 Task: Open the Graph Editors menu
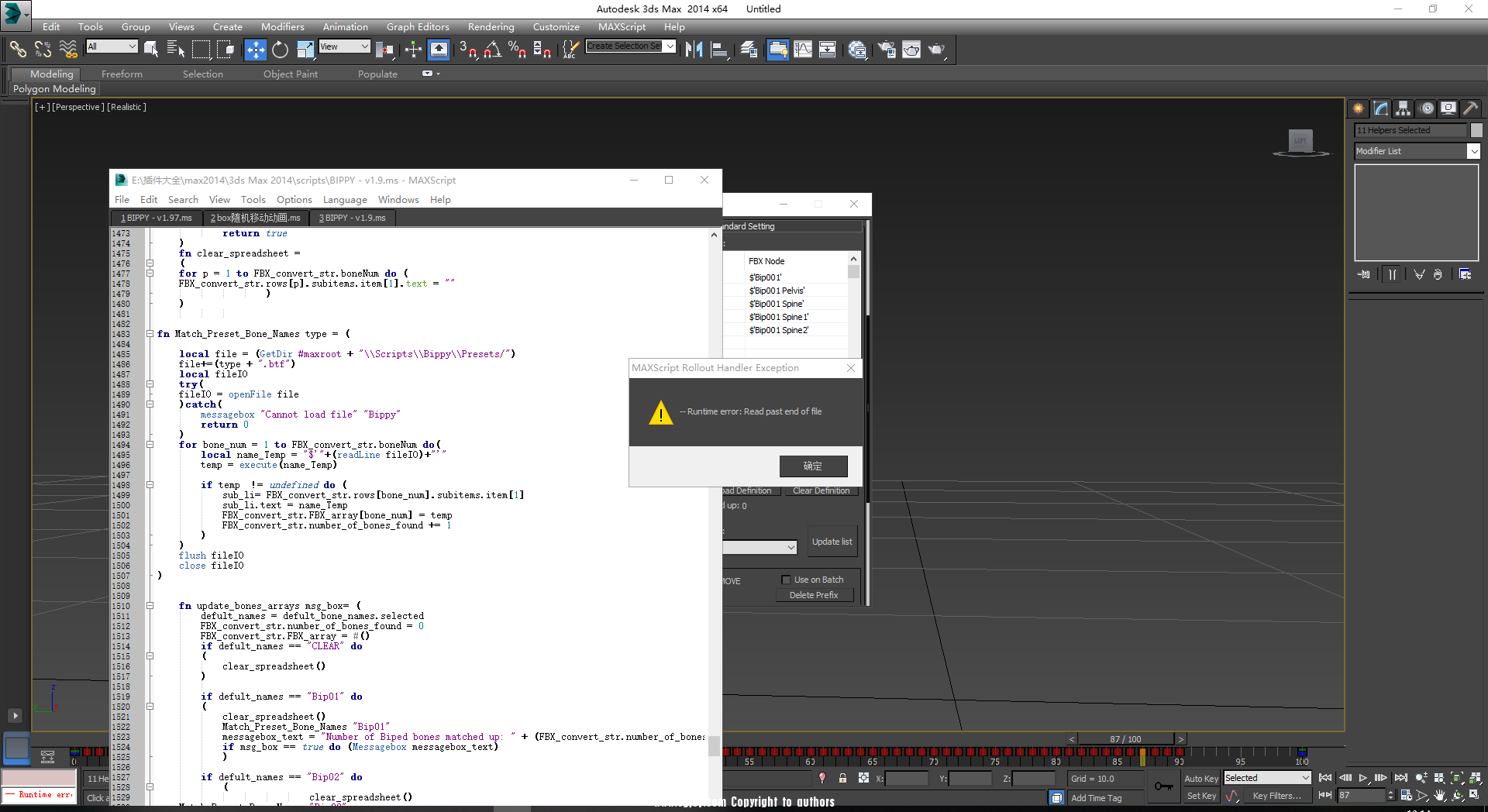click(418, 26)
